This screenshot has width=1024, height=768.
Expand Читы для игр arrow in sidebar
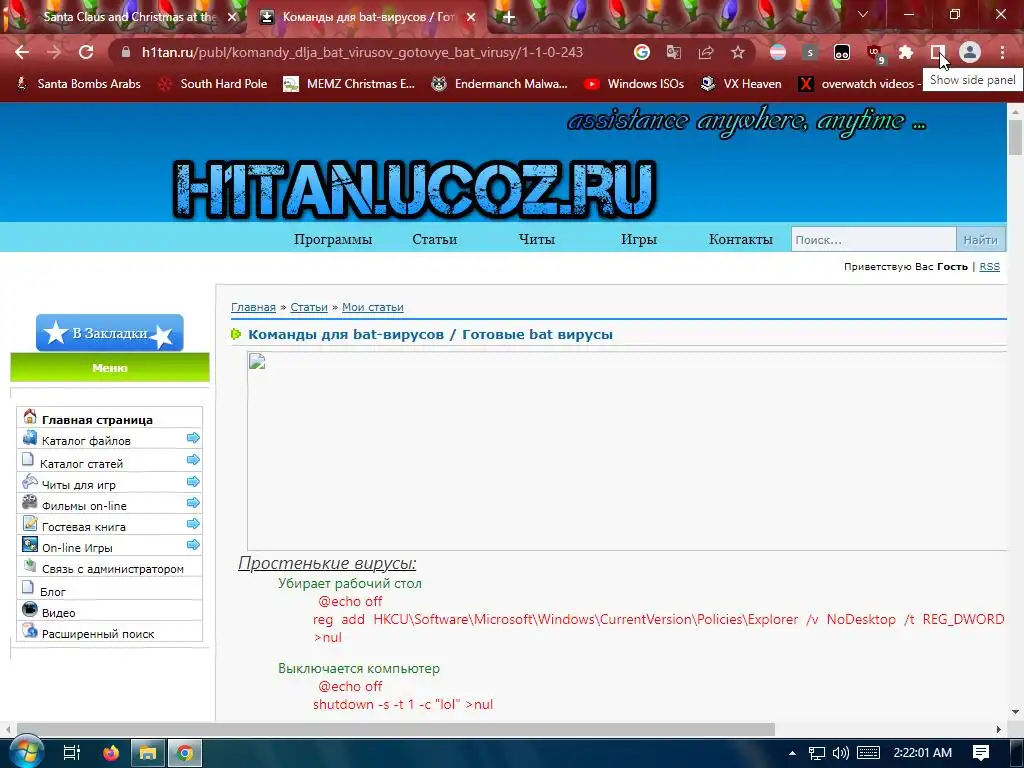point(193,481)
